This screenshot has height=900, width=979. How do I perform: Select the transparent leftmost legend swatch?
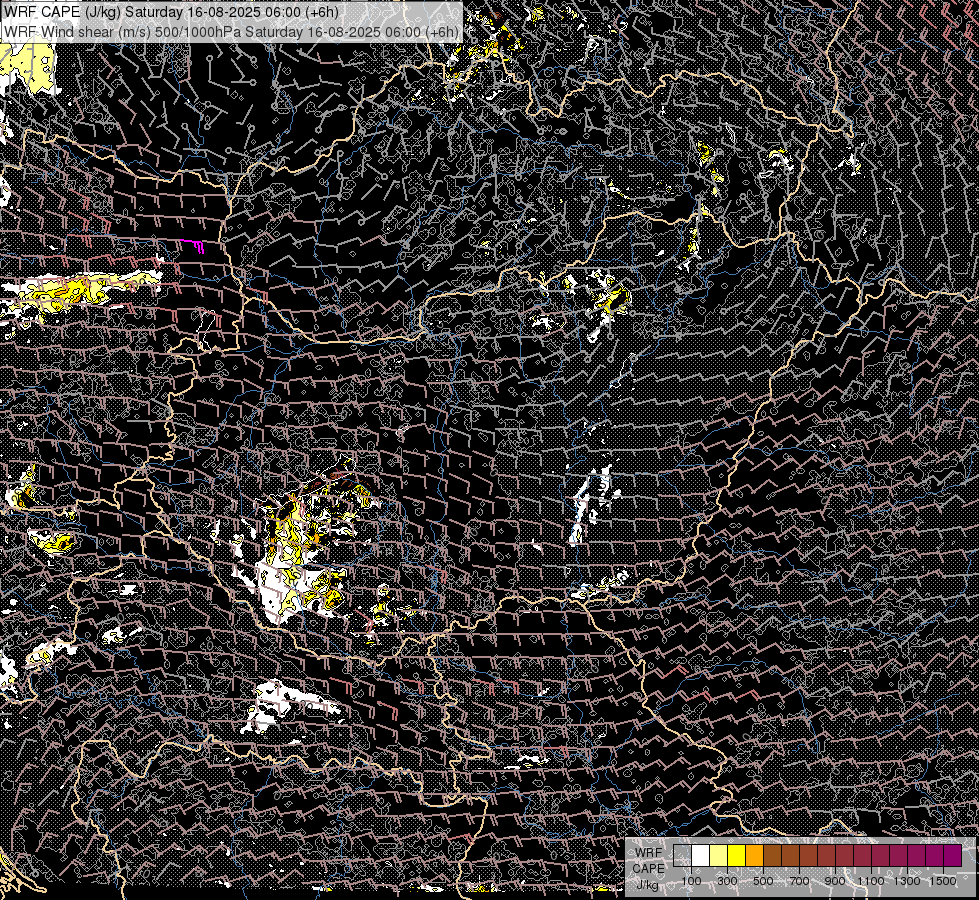682,855
